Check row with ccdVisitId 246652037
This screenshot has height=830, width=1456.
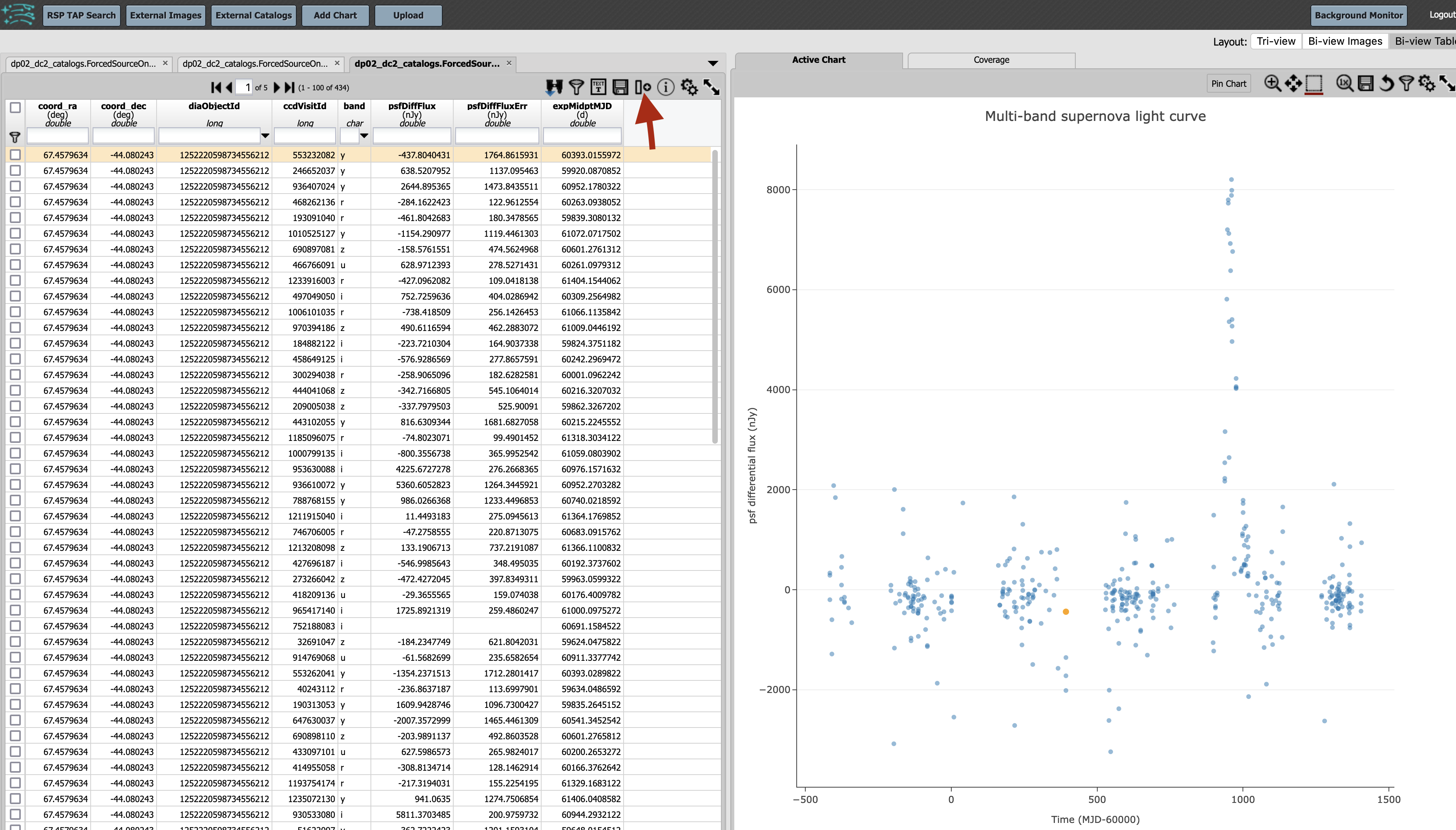click(x=15, y=170)
